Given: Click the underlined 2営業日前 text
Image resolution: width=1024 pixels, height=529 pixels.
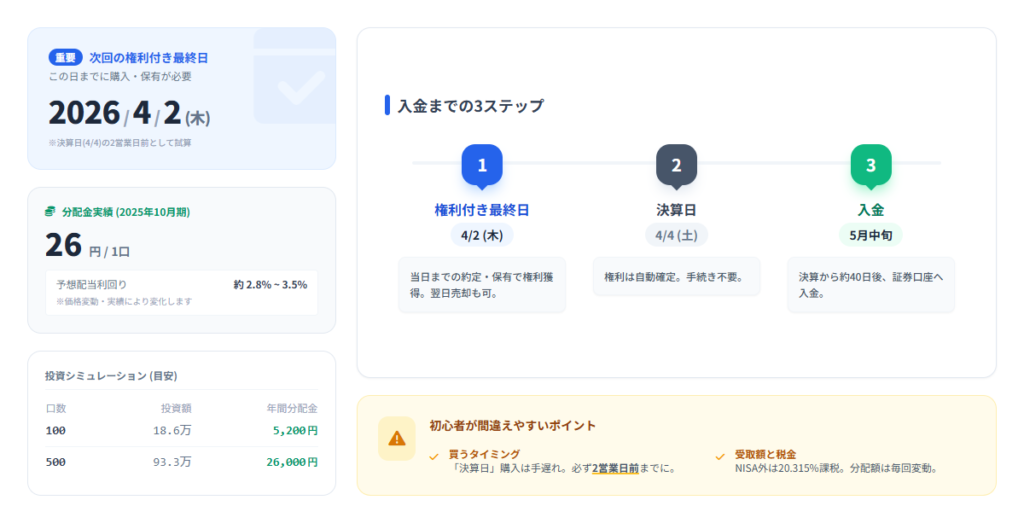Looking at the screenshot, I should (x=615, y=468).
